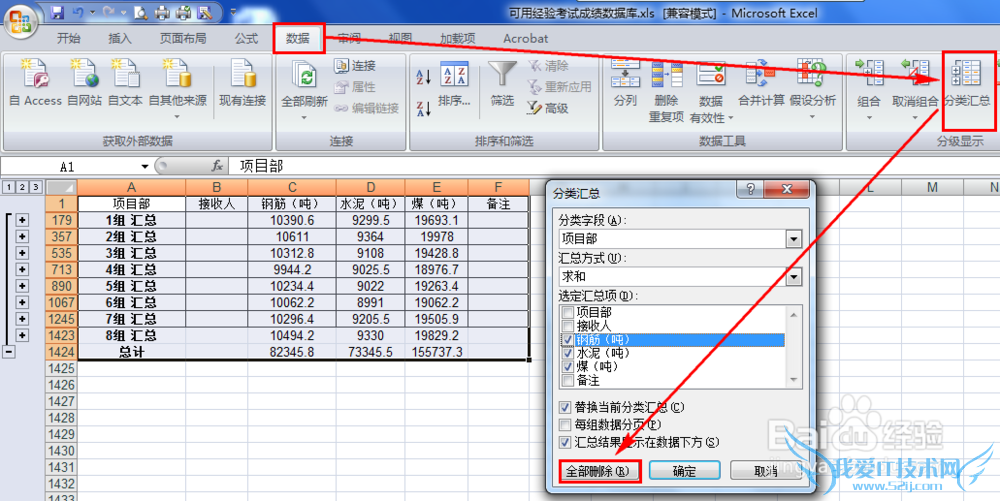Screen dimensions: 1000x501
Task: Switch to the 插入 ribbon tab
Action: 119,39
